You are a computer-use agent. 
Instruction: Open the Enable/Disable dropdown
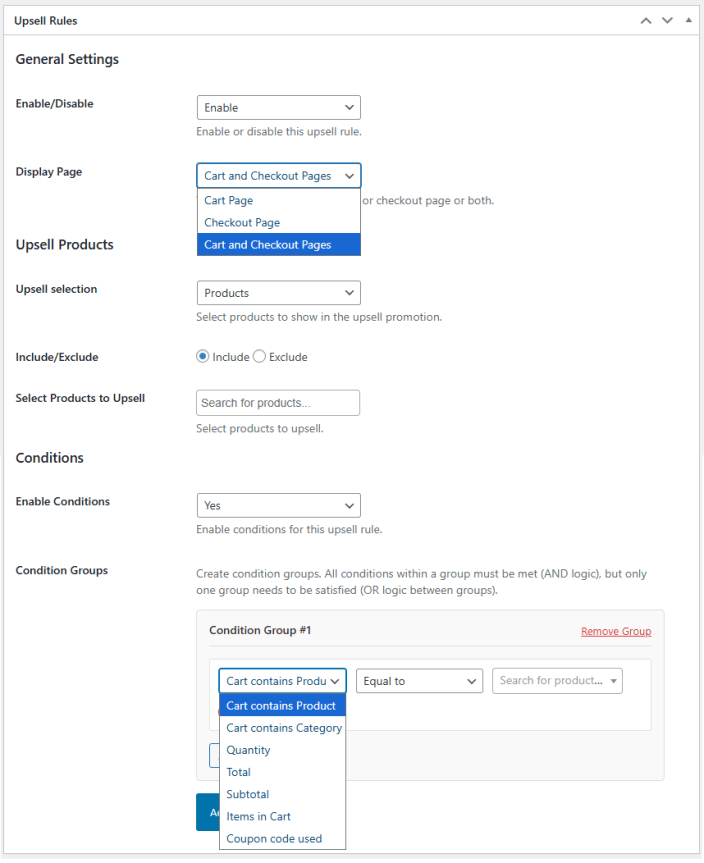(x=278, y=107)
